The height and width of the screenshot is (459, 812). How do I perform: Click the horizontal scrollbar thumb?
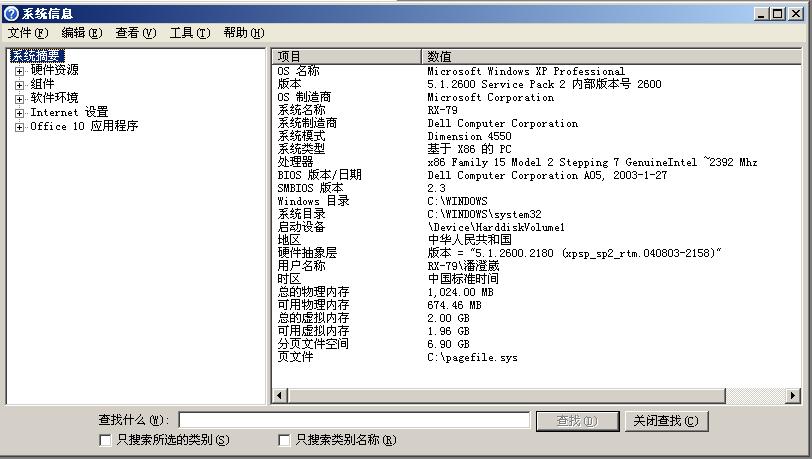click(x=506, y=396)
